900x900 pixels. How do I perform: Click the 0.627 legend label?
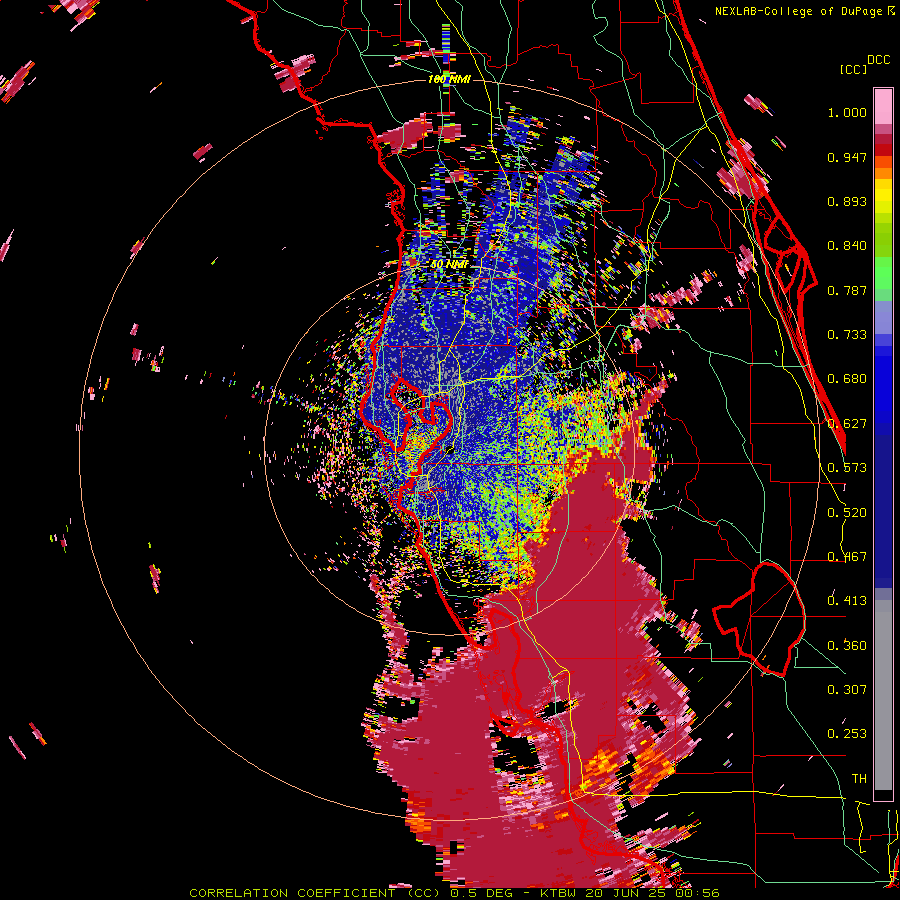pyautogui.click(x=847, y=424)
